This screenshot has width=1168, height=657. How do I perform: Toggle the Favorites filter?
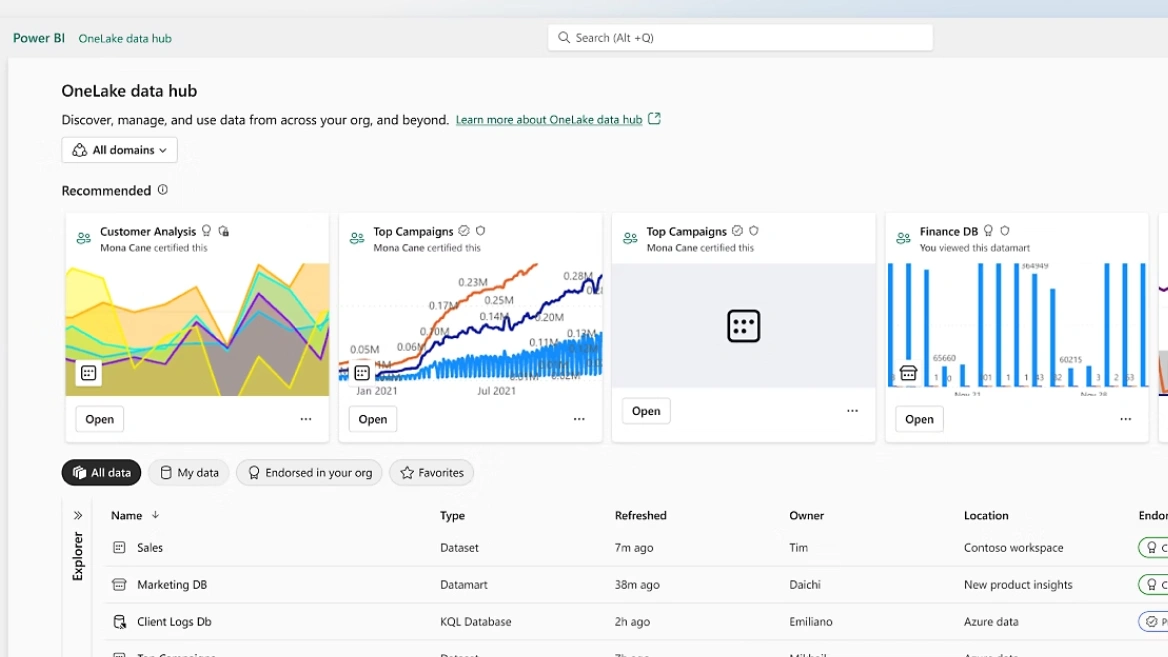(431, 472)
